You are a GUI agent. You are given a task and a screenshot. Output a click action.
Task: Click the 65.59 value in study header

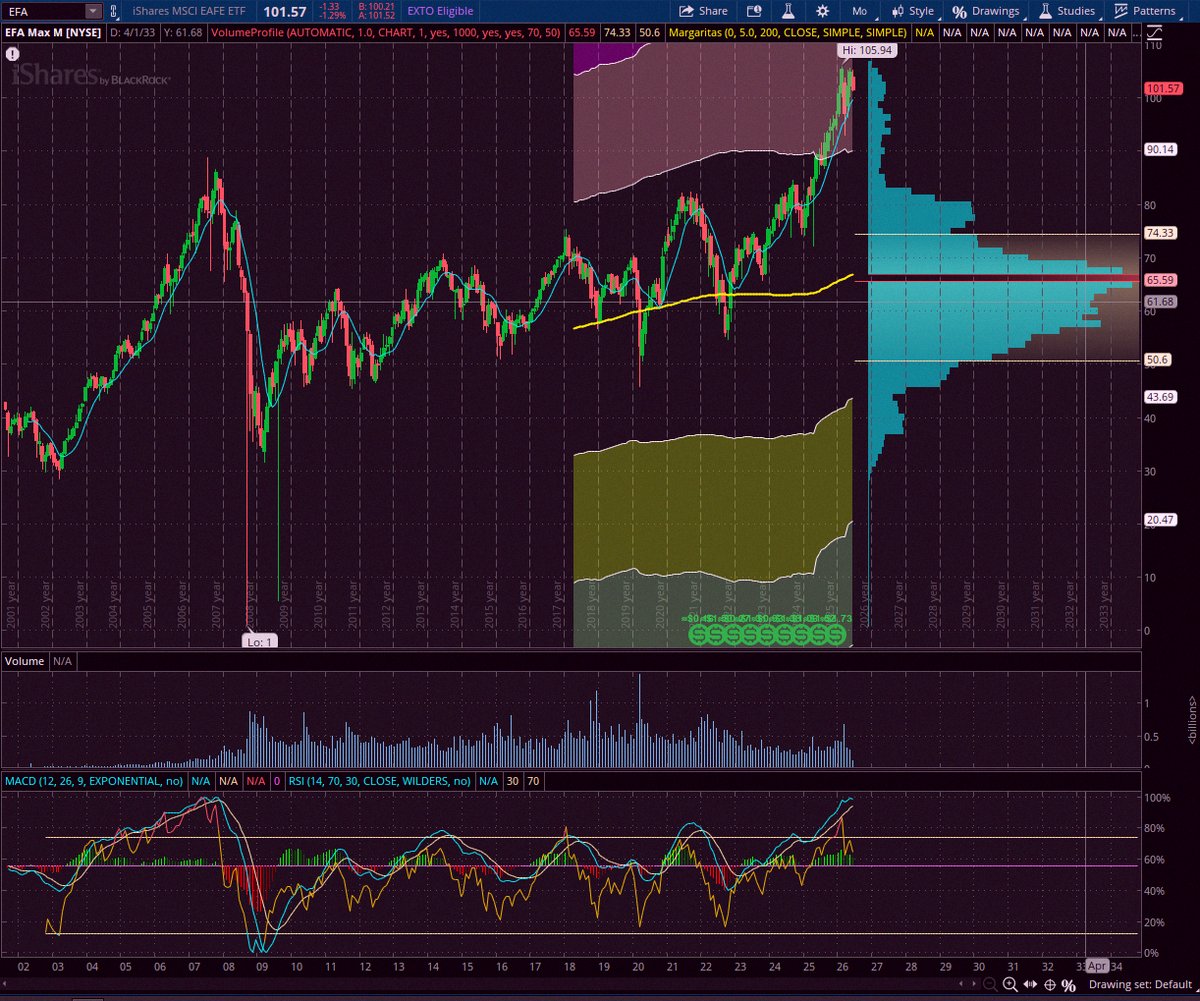tap(581, 31)
